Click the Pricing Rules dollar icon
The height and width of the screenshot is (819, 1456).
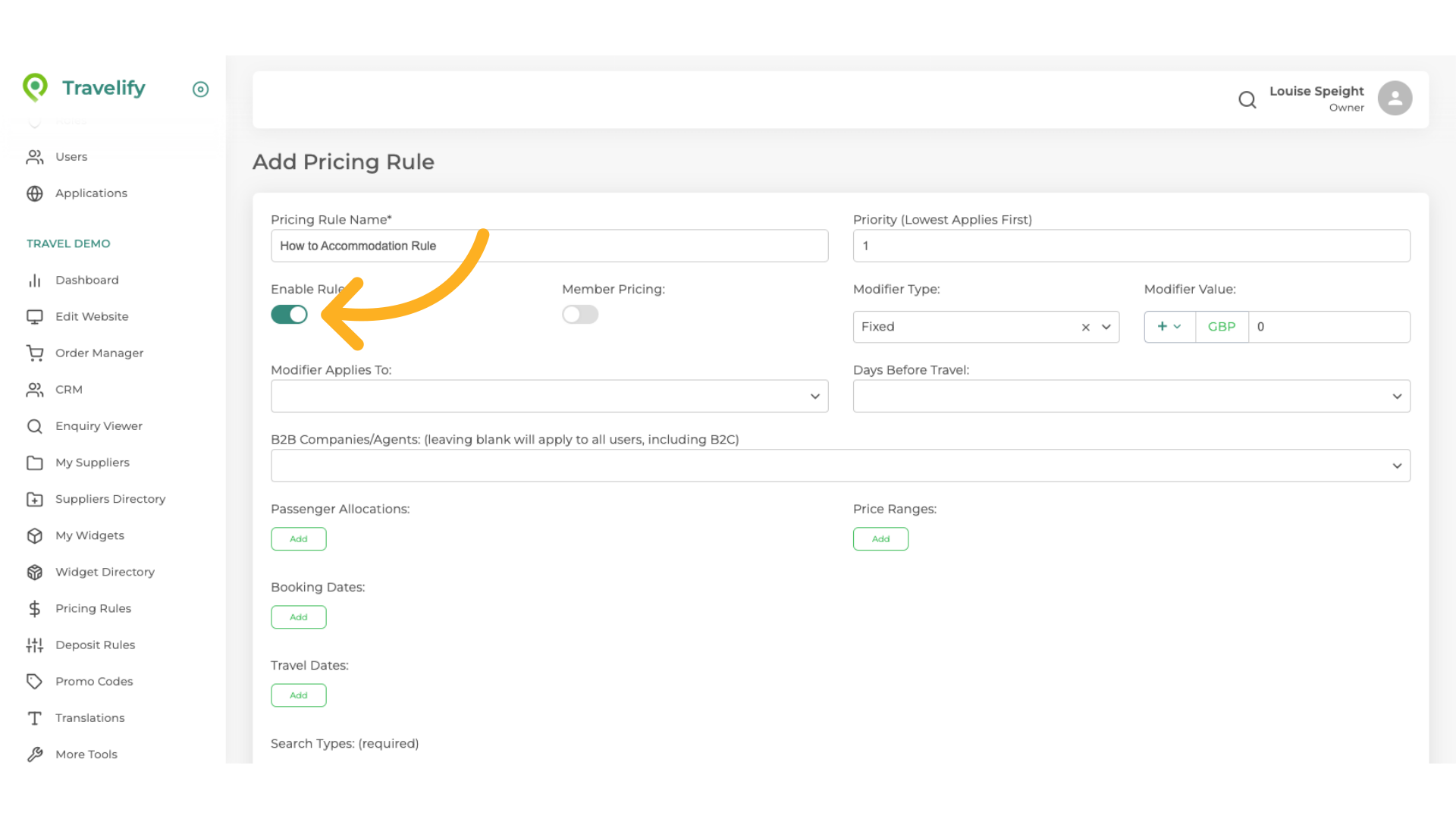(35, 608)
